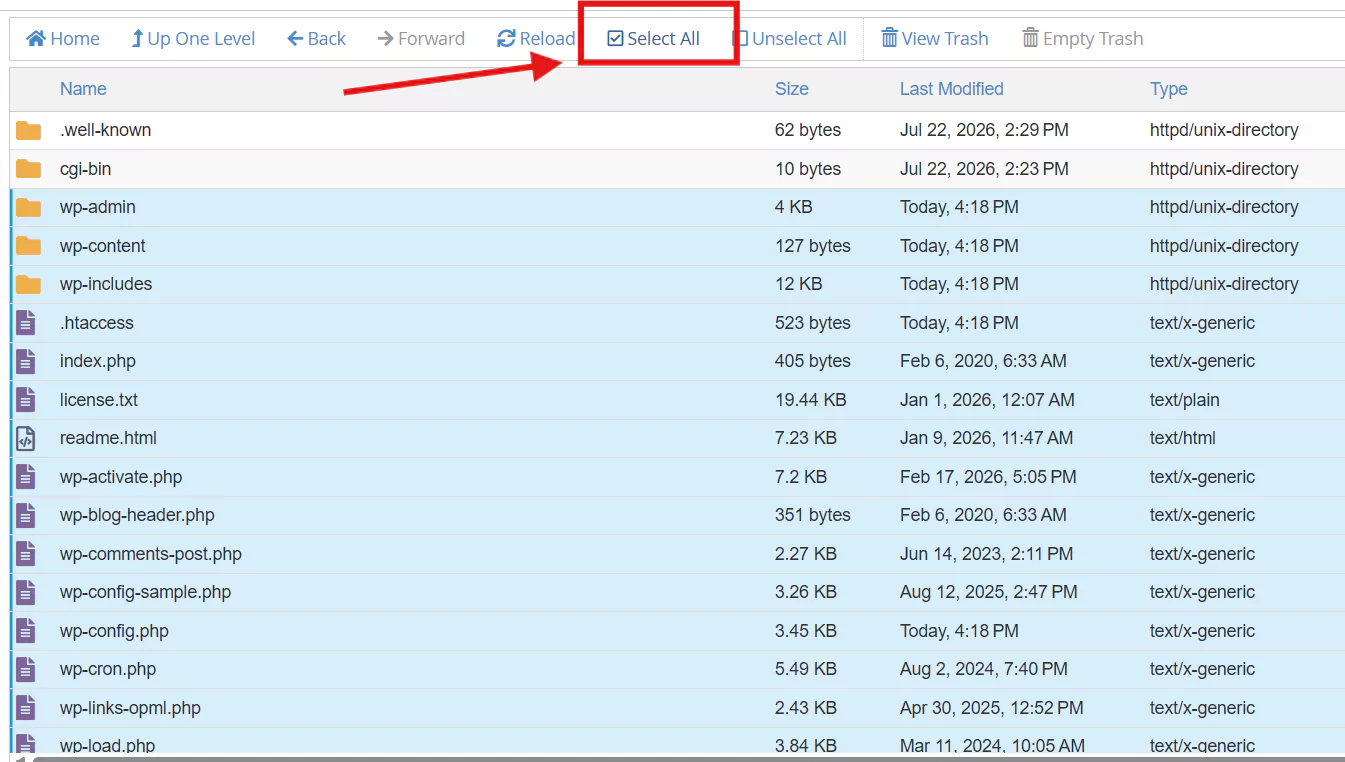Click the text/html type cell
The height and width of the screenshot is (762, 1345).
pyautogui.click(x=1183, y=438)
